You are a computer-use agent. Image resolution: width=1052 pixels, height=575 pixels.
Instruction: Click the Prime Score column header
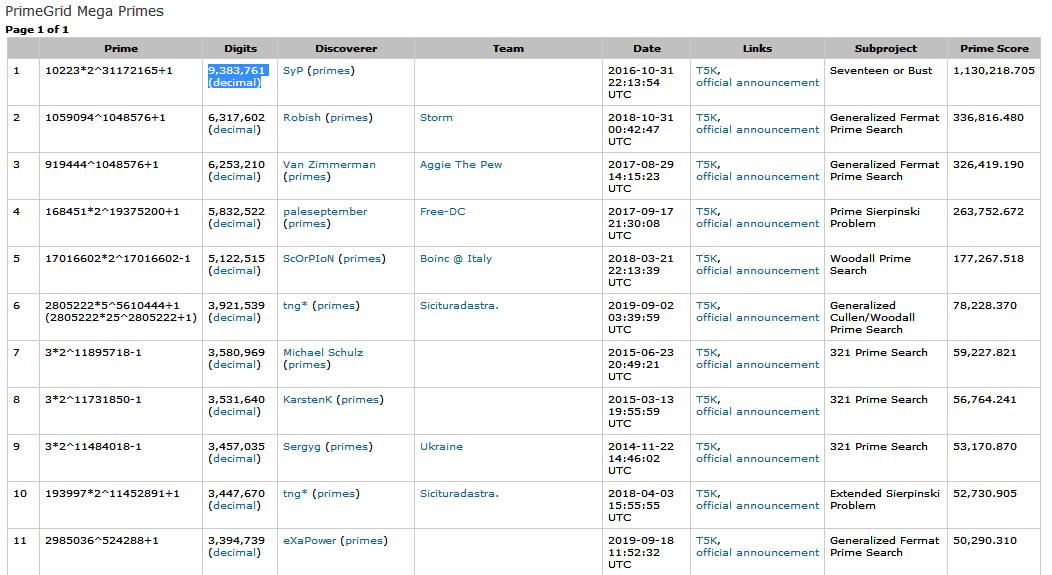point(994,49)
